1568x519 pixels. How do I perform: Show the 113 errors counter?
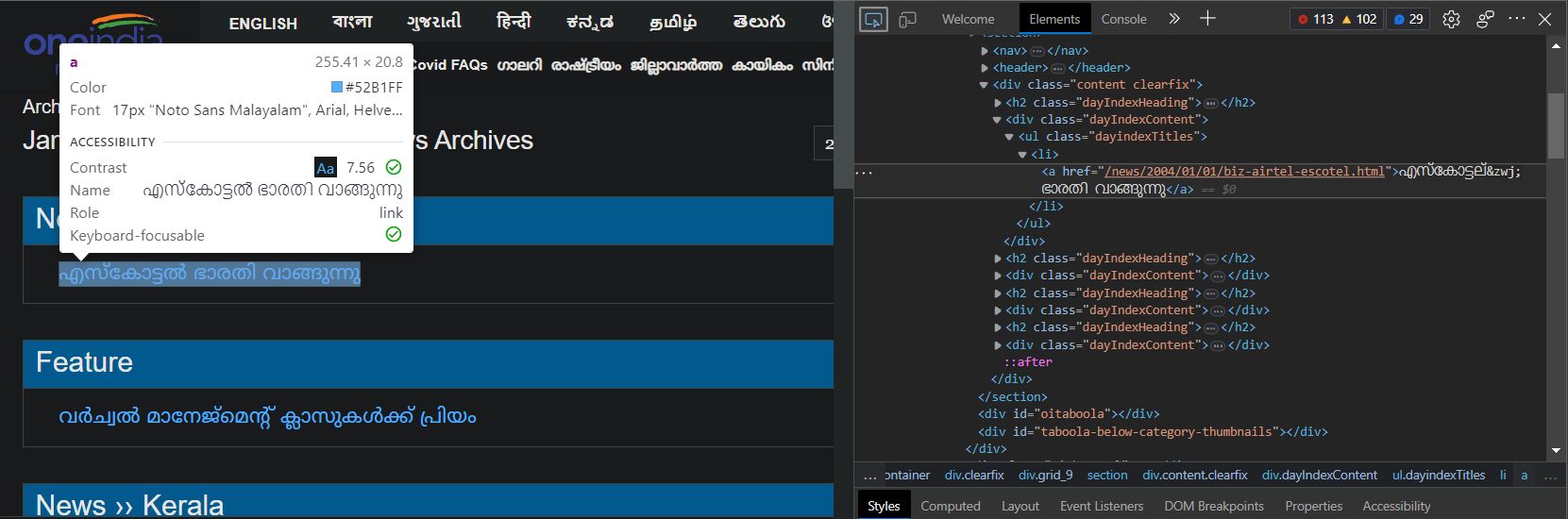(x=1315, y=19)
